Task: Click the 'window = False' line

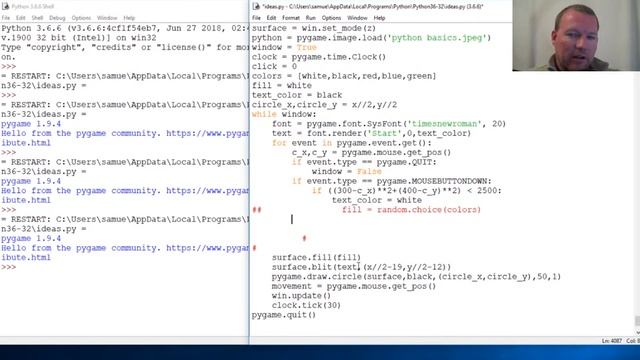Action: [347, 171]
